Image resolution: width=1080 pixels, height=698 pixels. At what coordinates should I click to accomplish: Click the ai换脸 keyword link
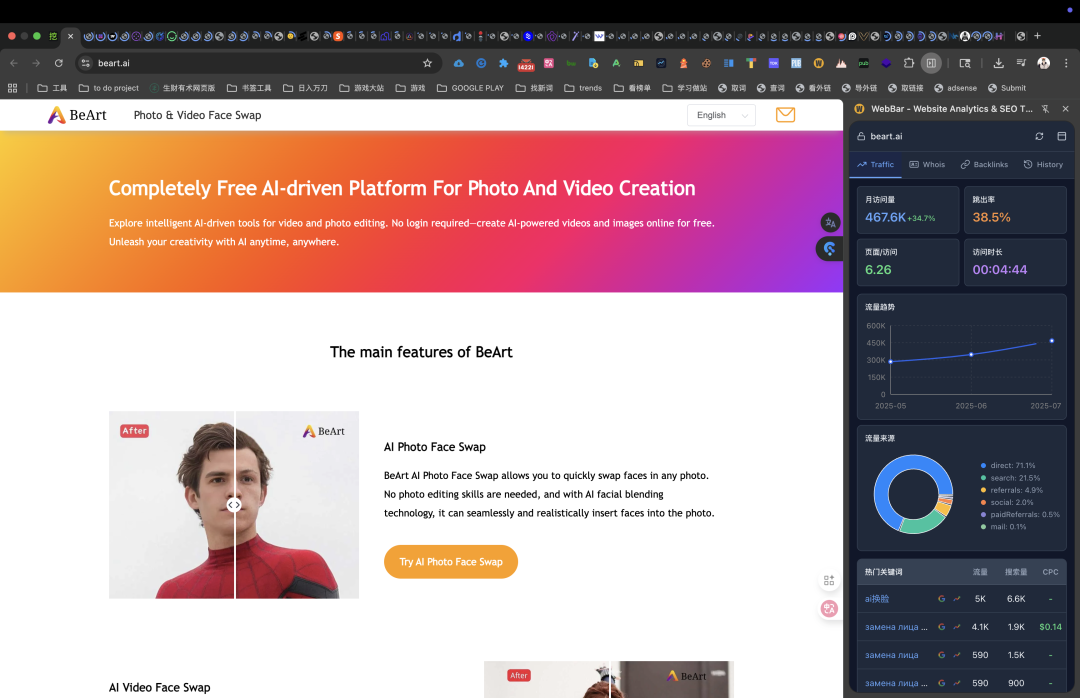coord(877,599)
